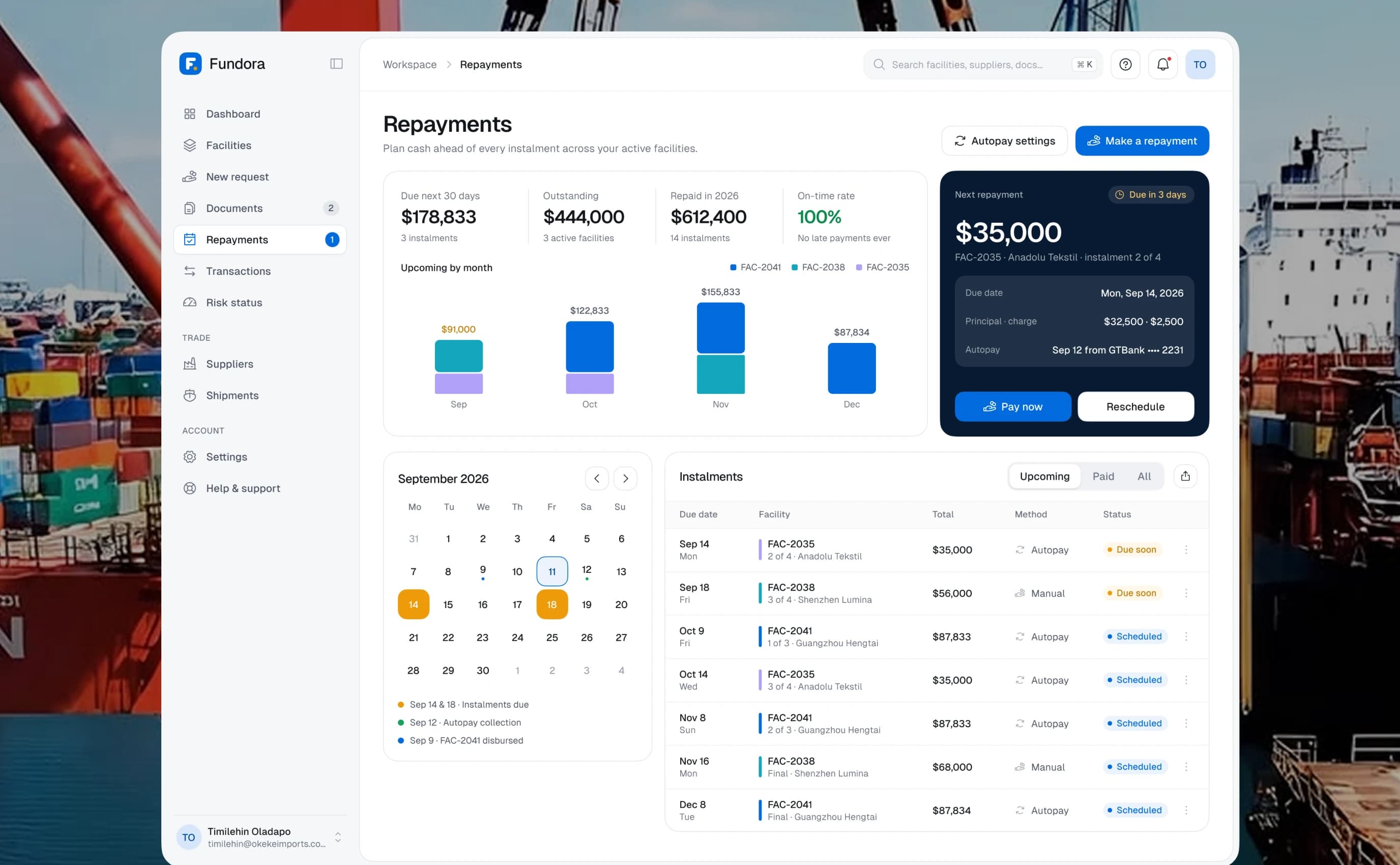Click the FAC-2041 legend swatch

(733, 267)
